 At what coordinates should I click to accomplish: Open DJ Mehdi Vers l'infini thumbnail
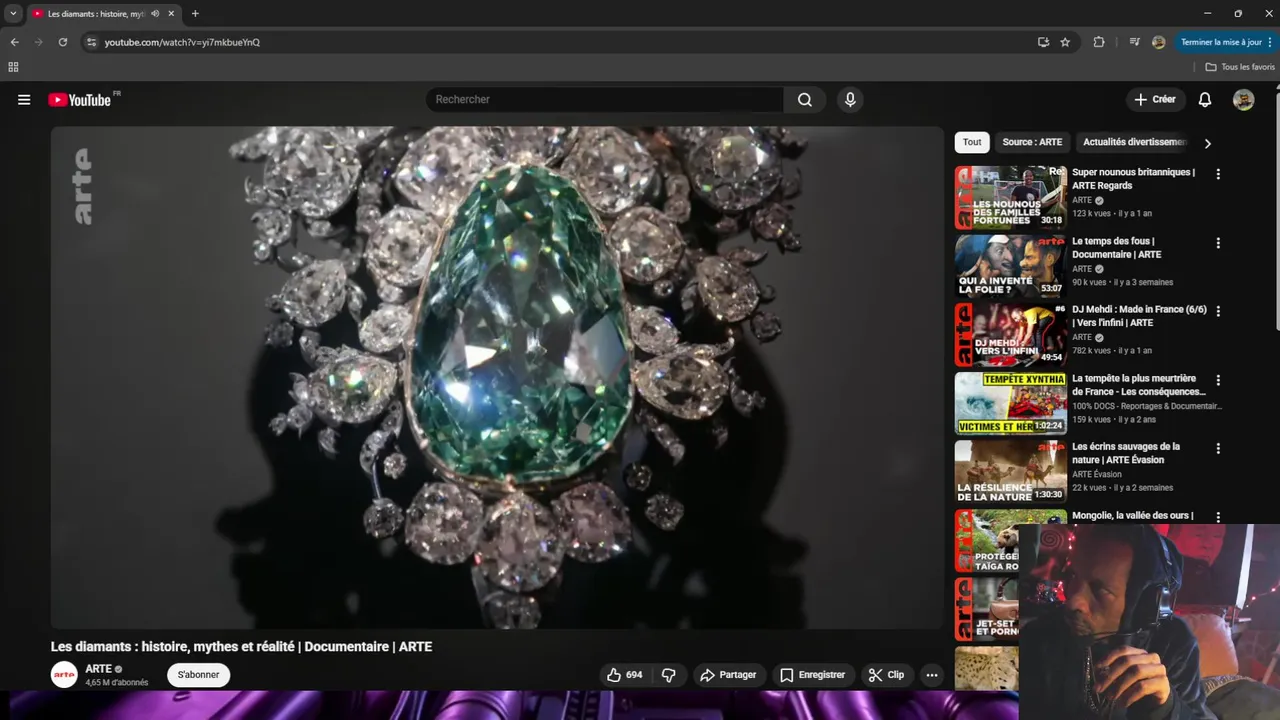tap(1010, 334)
